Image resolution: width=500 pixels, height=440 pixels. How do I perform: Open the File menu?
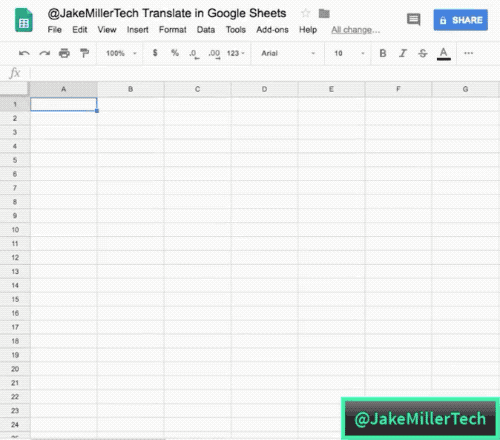(55, 30)
